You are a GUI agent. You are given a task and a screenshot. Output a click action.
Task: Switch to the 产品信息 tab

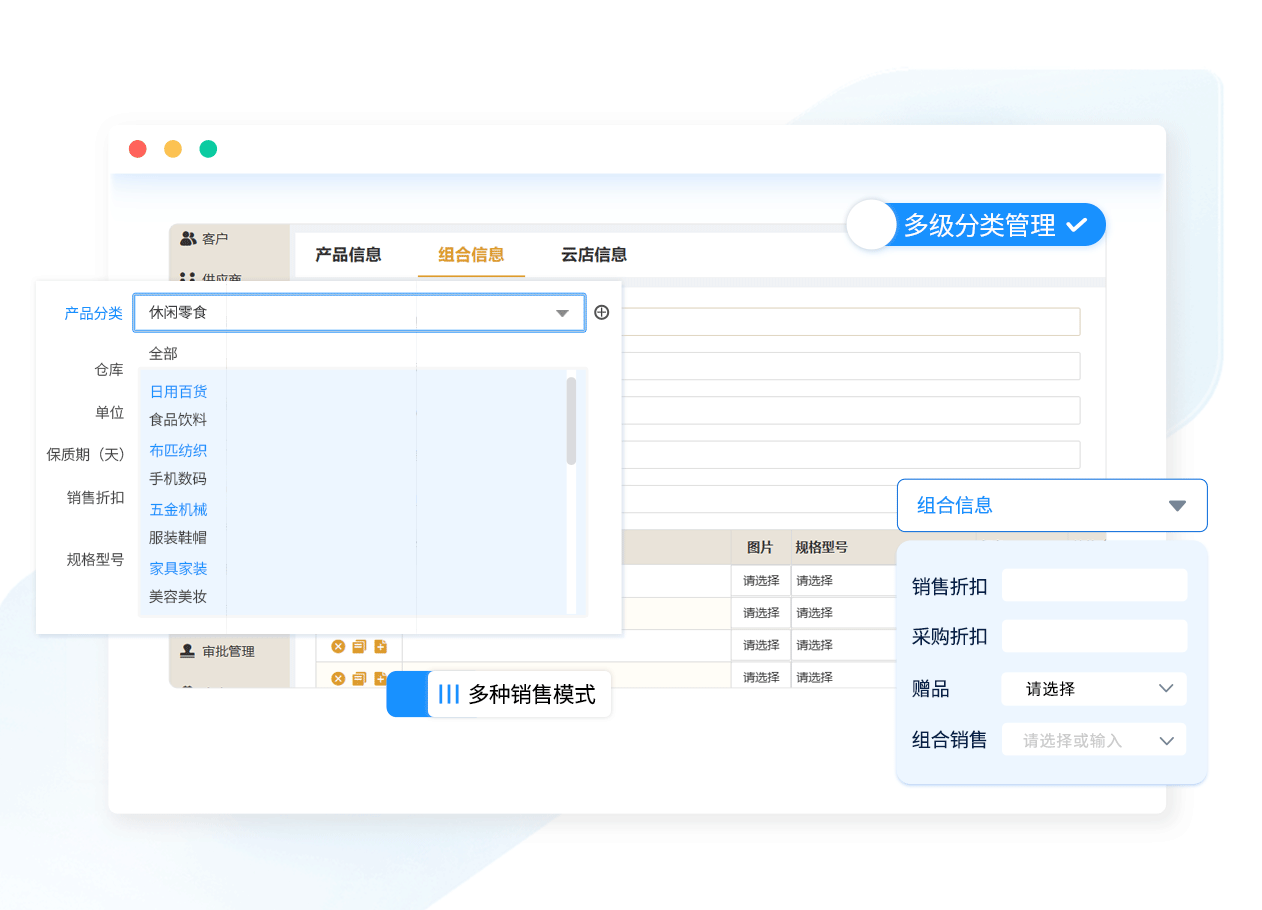coord(348,255)
